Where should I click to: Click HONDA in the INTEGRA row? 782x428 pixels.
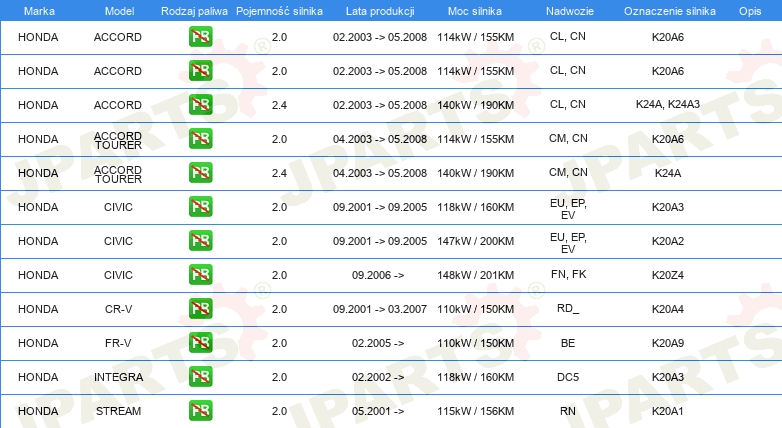(x=38, y=377)
